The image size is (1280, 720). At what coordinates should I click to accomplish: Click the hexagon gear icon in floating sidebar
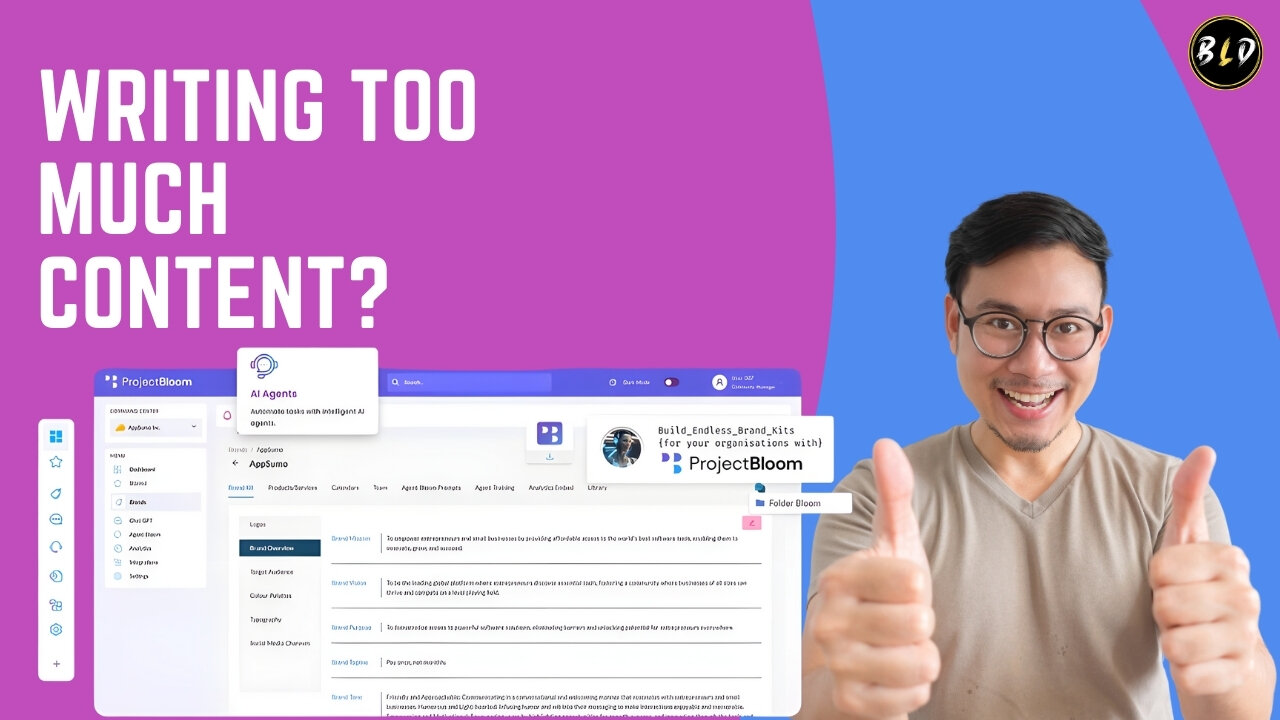[x=56, y=629]
